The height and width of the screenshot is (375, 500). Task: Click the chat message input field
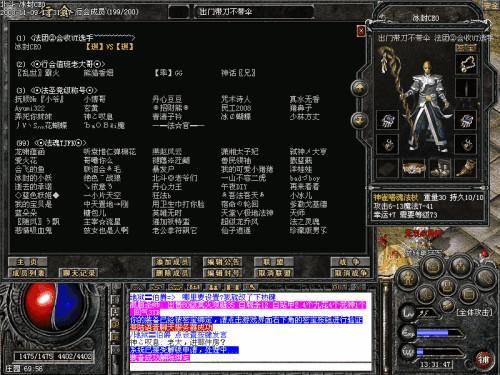pos(251,367)
